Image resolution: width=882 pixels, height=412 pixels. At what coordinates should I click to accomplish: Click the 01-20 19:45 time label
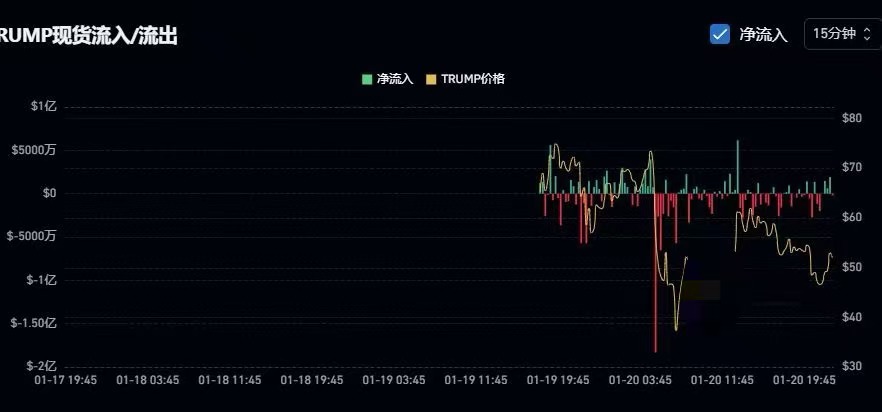point(804,380)
